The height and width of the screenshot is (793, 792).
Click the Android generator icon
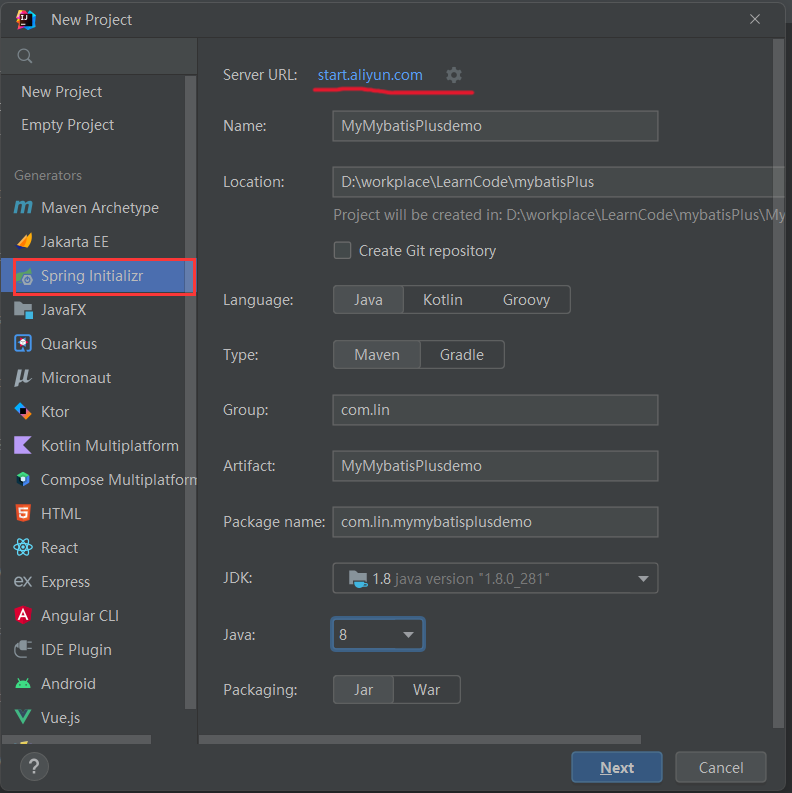tap(23, 683)
